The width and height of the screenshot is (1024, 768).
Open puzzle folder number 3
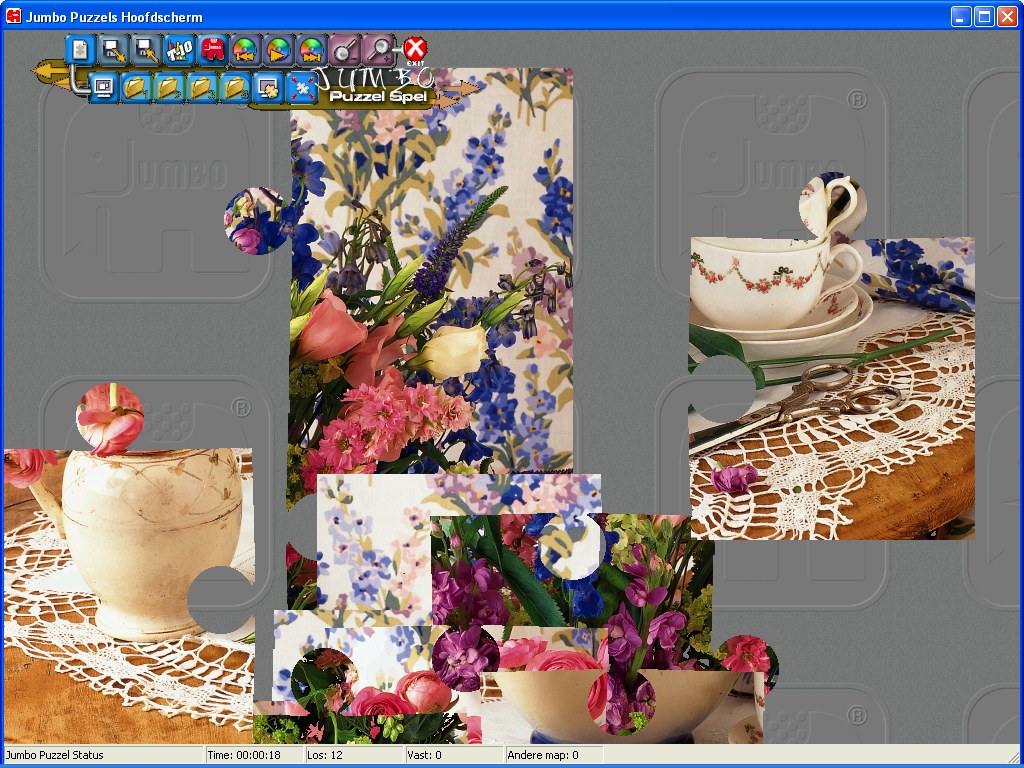(203, 88)
